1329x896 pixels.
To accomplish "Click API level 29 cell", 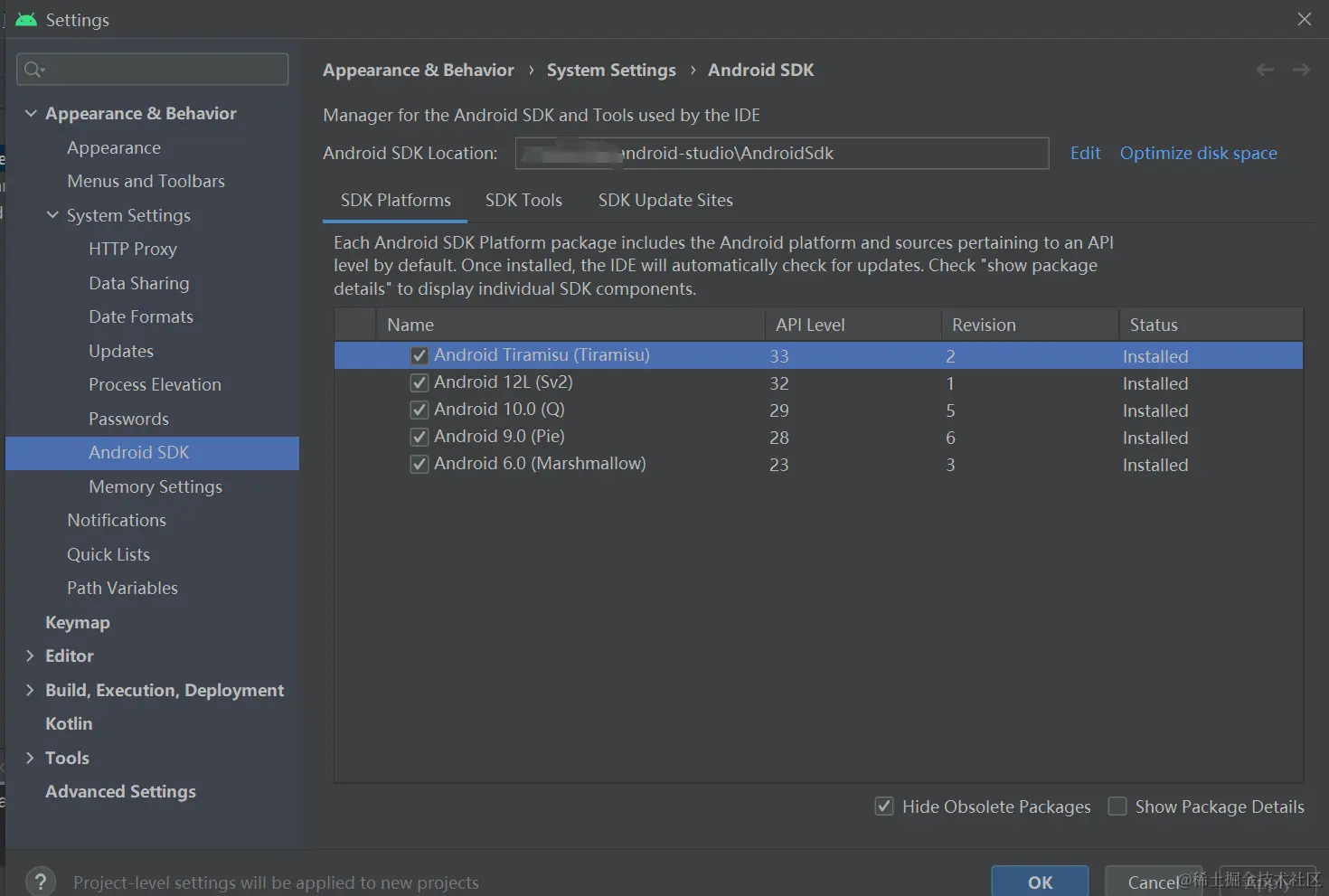I will [779, 410].
